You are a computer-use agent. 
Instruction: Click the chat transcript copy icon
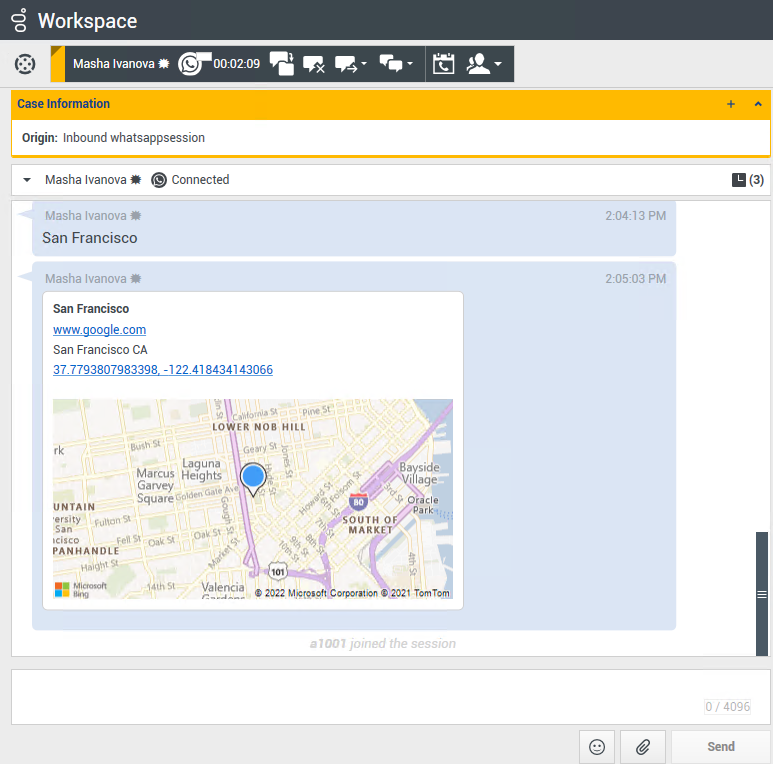click(x=282, y=64)
